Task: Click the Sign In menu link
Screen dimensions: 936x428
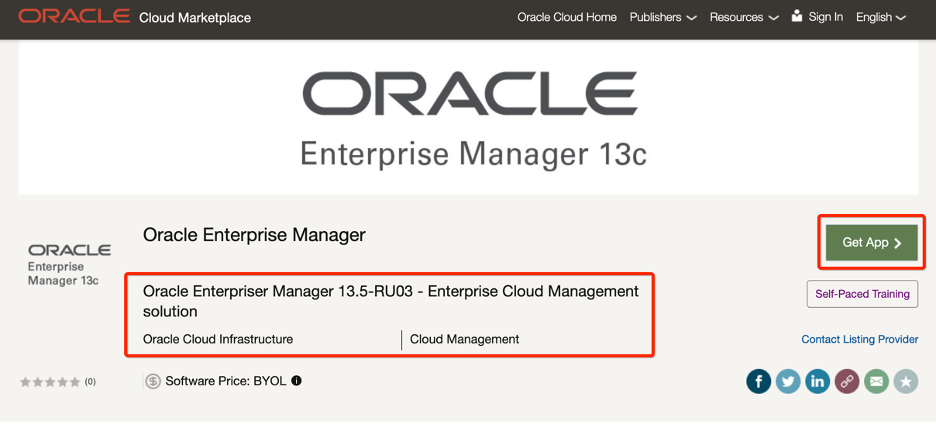Action: pyautogui.click(x=825, y=17)
